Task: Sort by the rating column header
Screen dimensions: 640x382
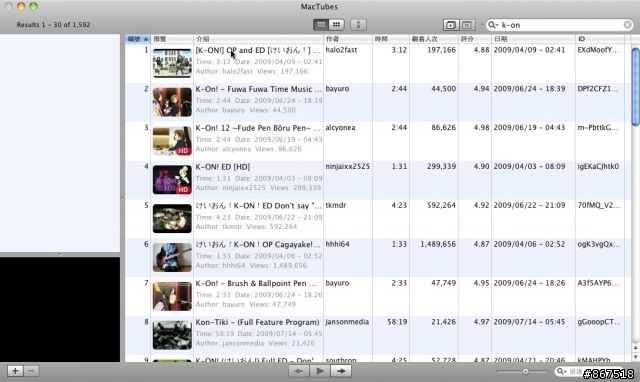Action: click(474, 39)
